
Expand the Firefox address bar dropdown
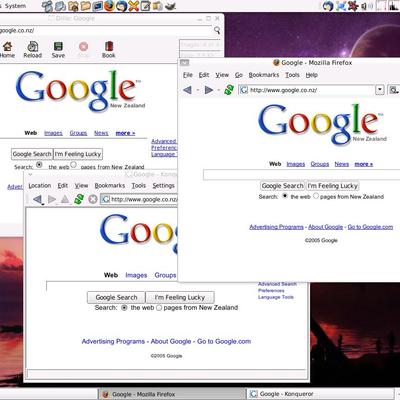(380, 90)
